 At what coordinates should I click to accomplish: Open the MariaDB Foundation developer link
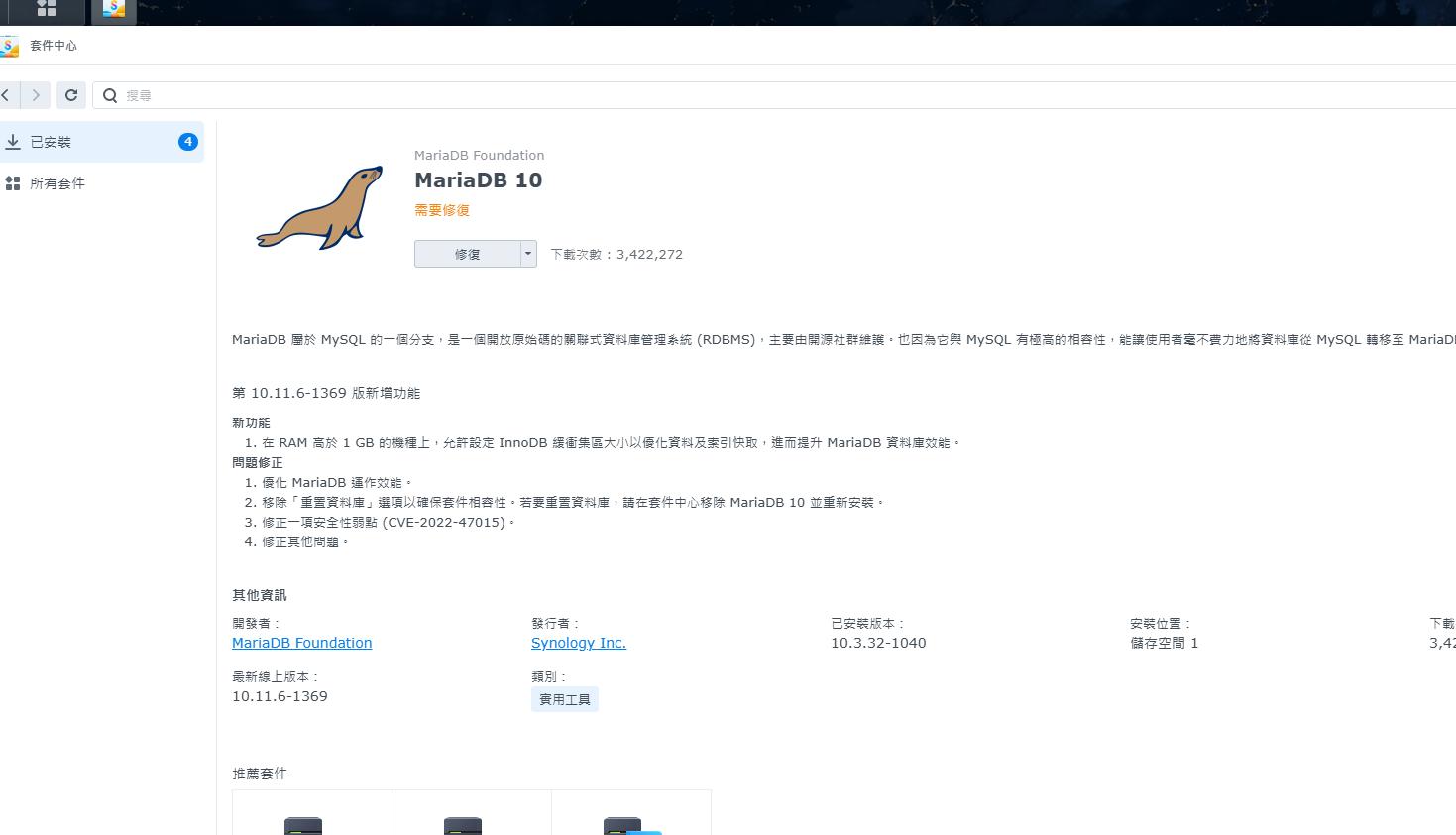pos(301,643)
